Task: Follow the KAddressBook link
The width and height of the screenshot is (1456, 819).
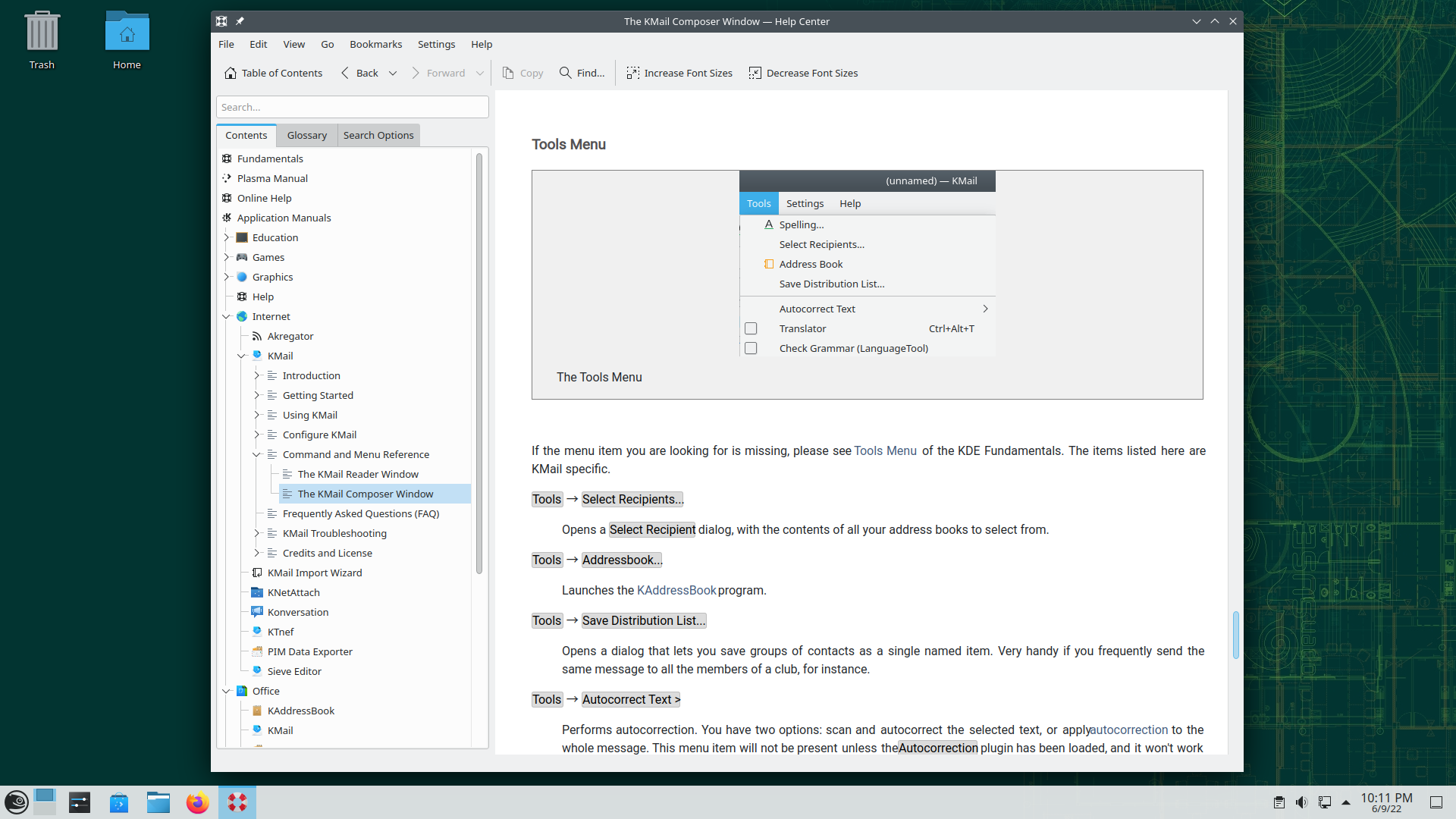Action: click(x=676, y=590)
